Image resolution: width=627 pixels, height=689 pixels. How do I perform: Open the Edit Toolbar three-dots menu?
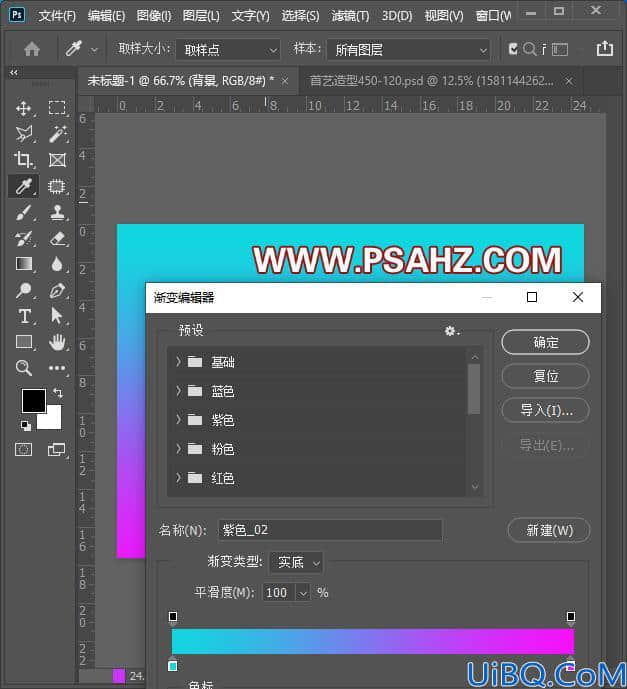[57, 368]
